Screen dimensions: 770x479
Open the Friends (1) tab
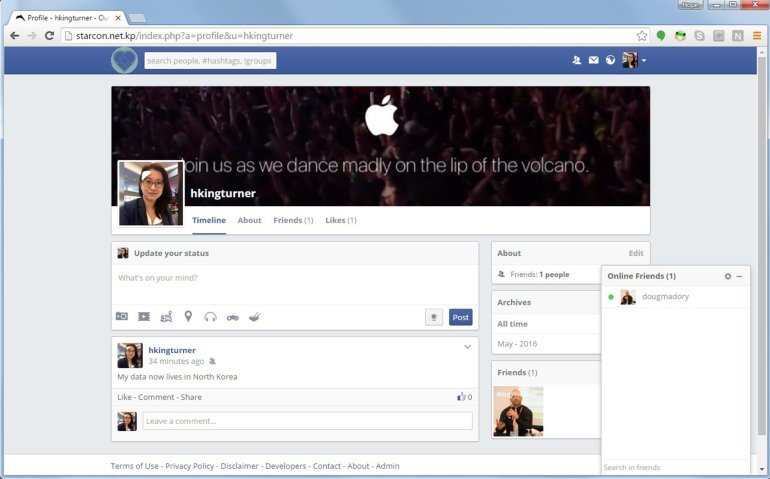pos(293,220)
